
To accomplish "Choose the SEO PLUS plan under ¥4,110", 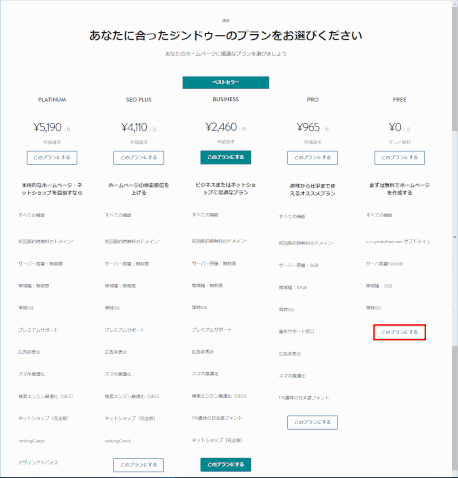I will (139, 158).
